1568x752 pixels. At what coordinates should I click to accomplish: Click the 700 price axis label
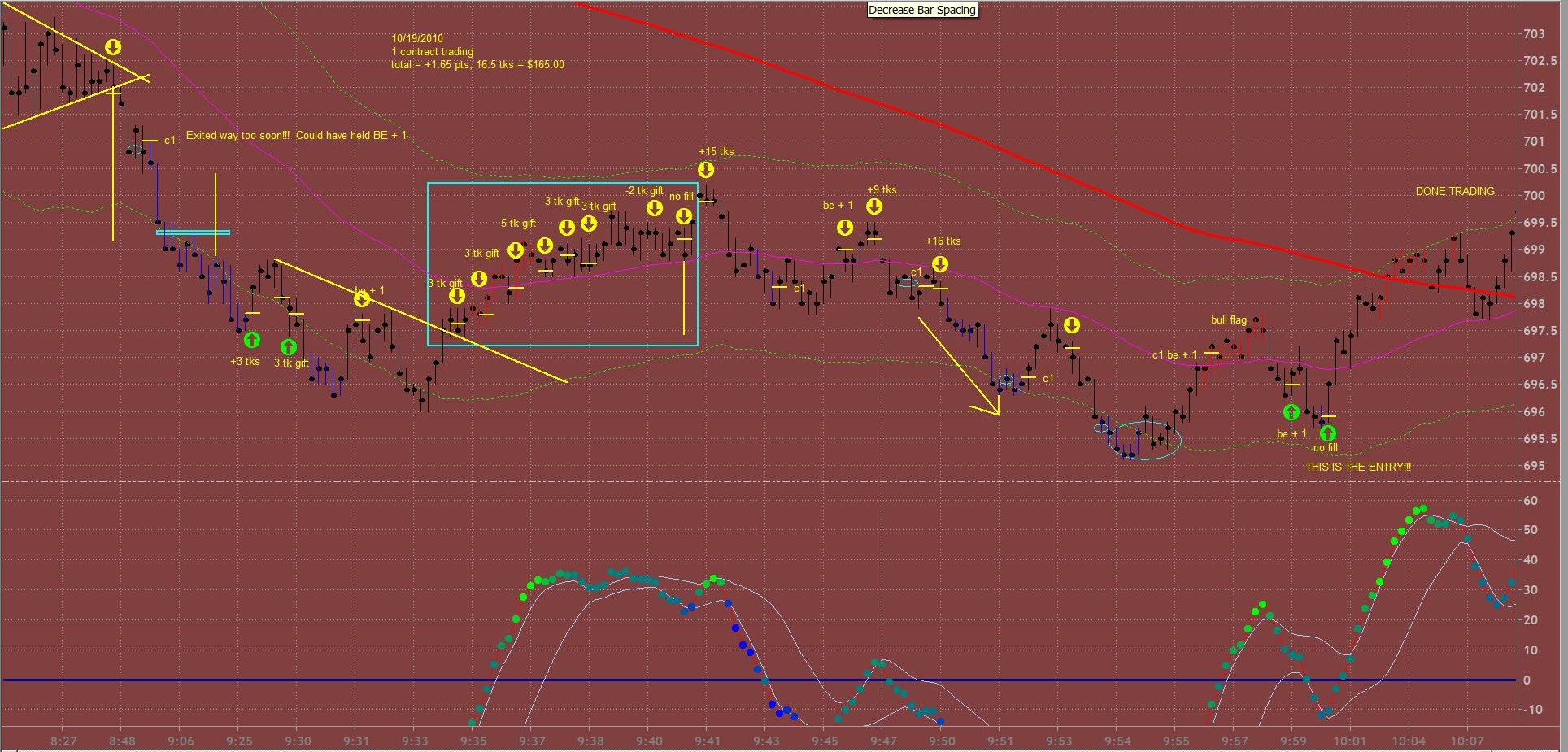click(x=1534, y=195)
